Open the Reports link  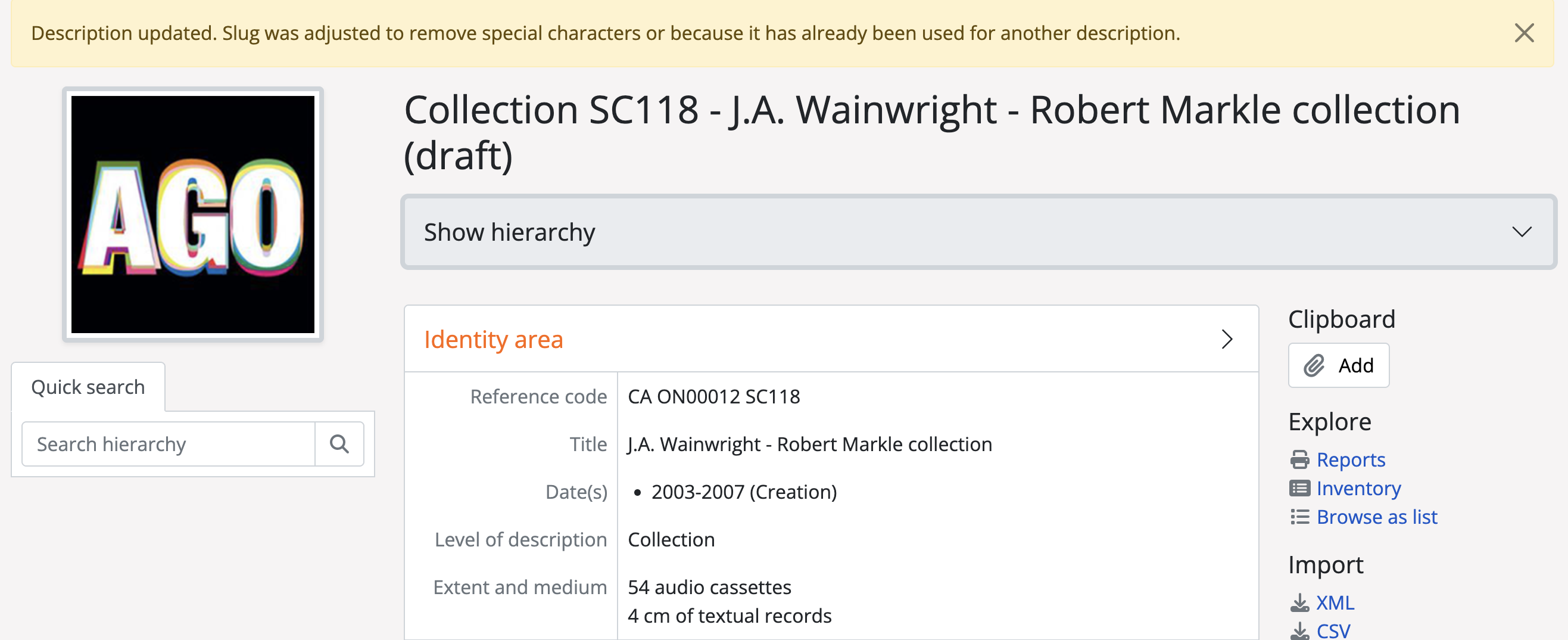tap(1351, 460)
